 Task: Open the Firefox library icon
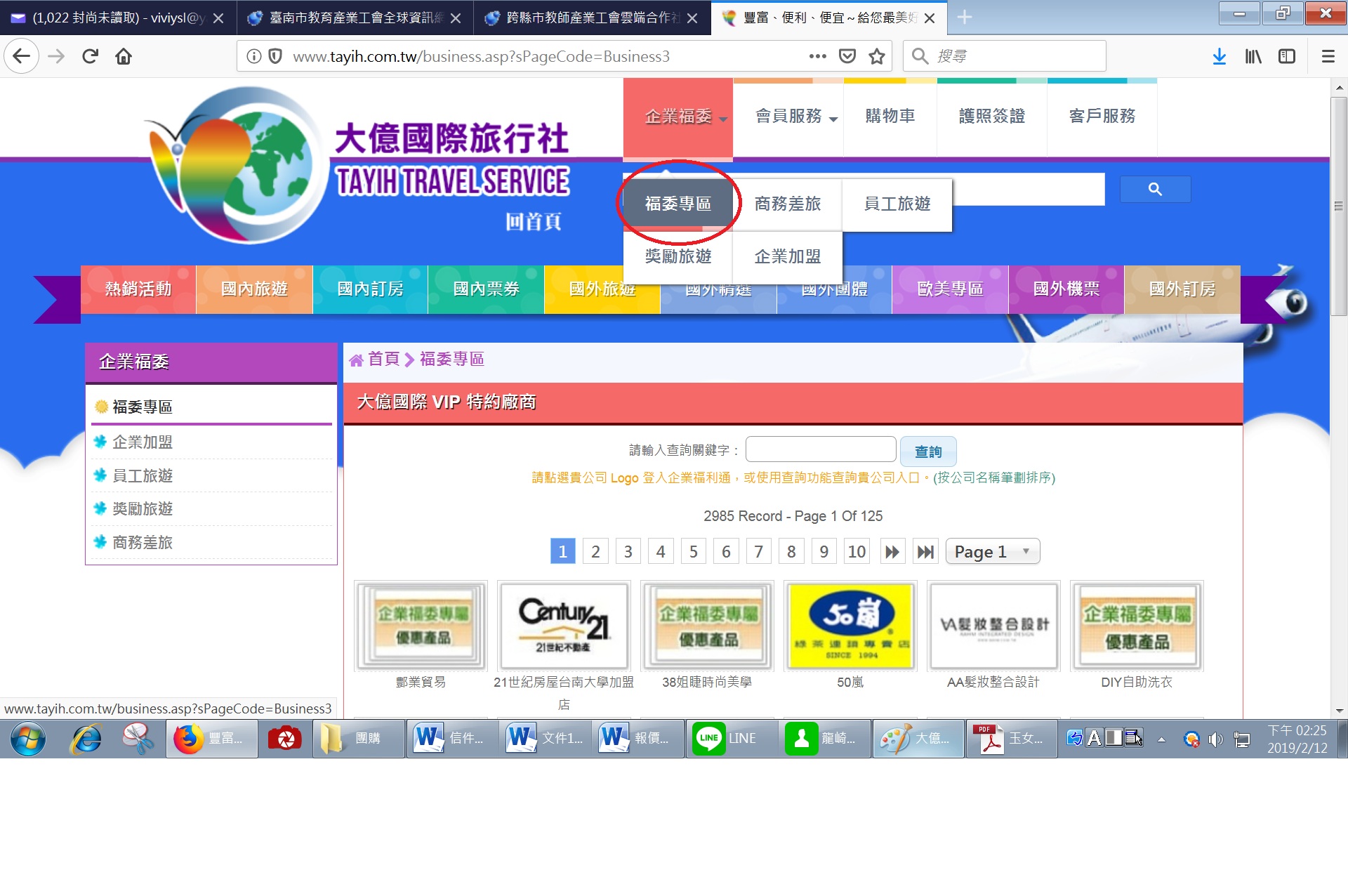pyautogui.click(x=1253, y=56)
